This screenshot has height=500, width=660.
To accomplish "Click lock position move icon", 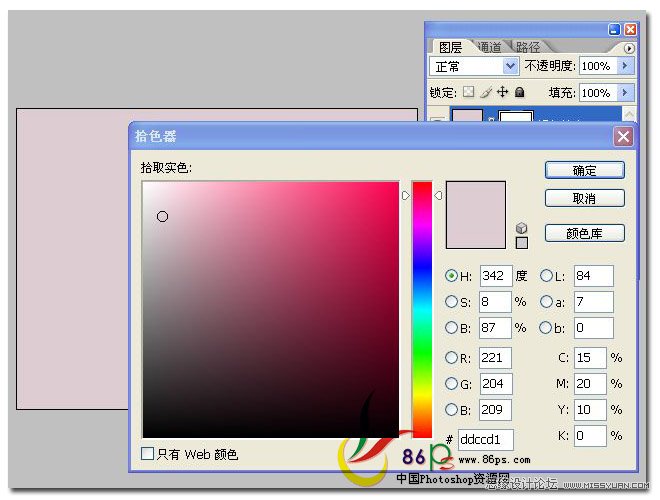I will pos(503,92).
